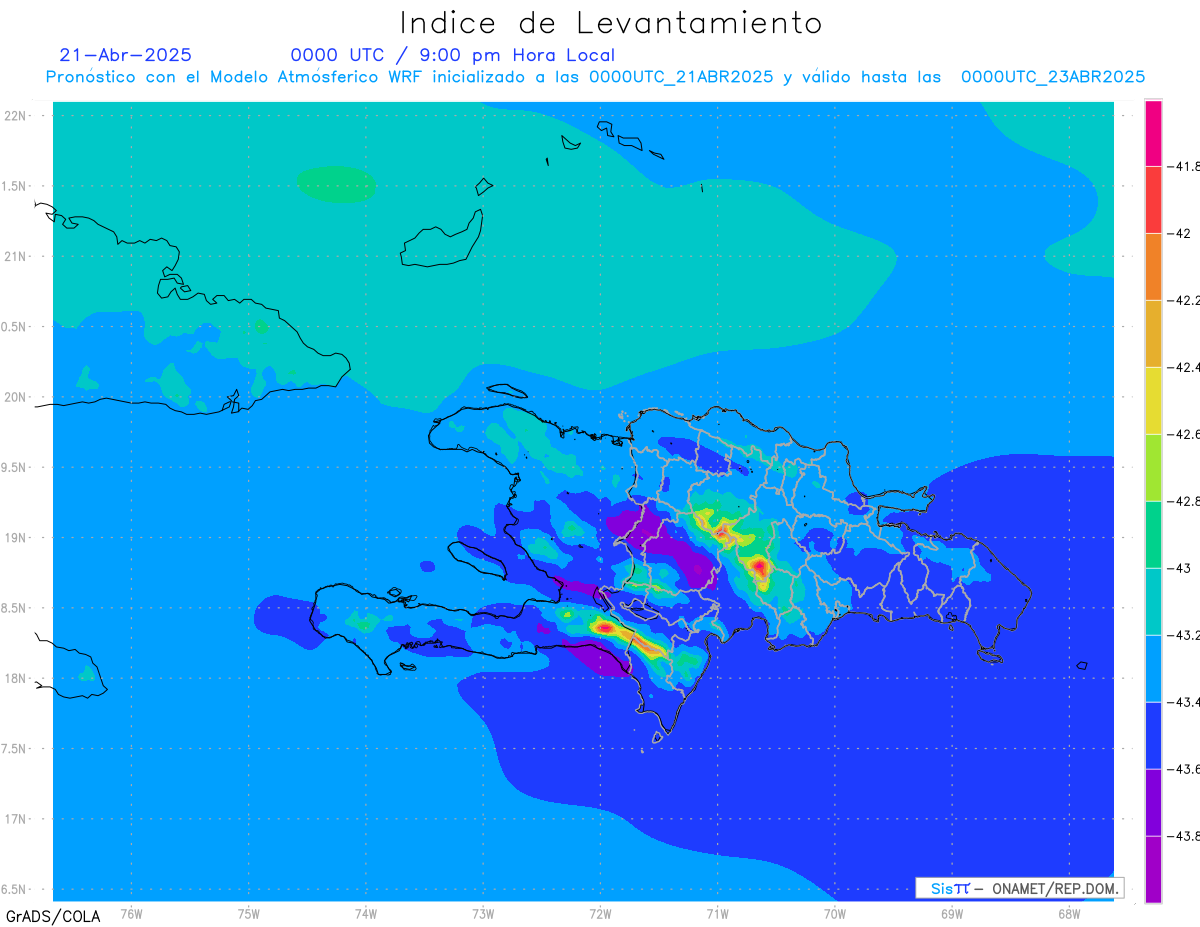Image resolution: width=1200 pixels, height=927 pixels.
Task: Pick the red legend swatch between -41.8 and -42
Action: 1153,200
